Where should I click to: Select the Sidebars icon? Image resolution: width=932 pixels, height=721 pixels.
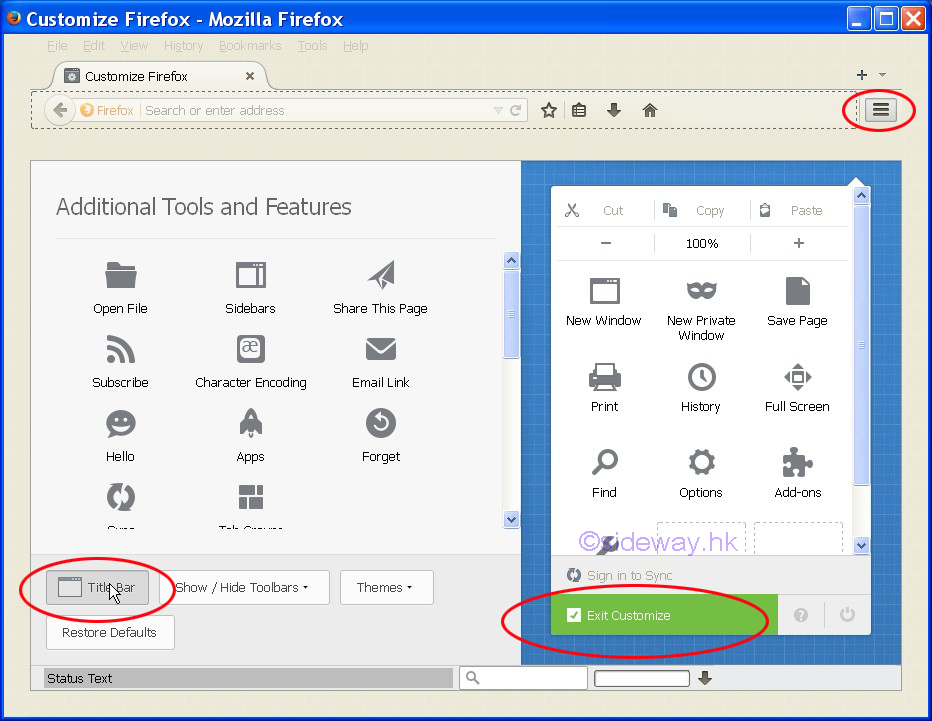251,275
